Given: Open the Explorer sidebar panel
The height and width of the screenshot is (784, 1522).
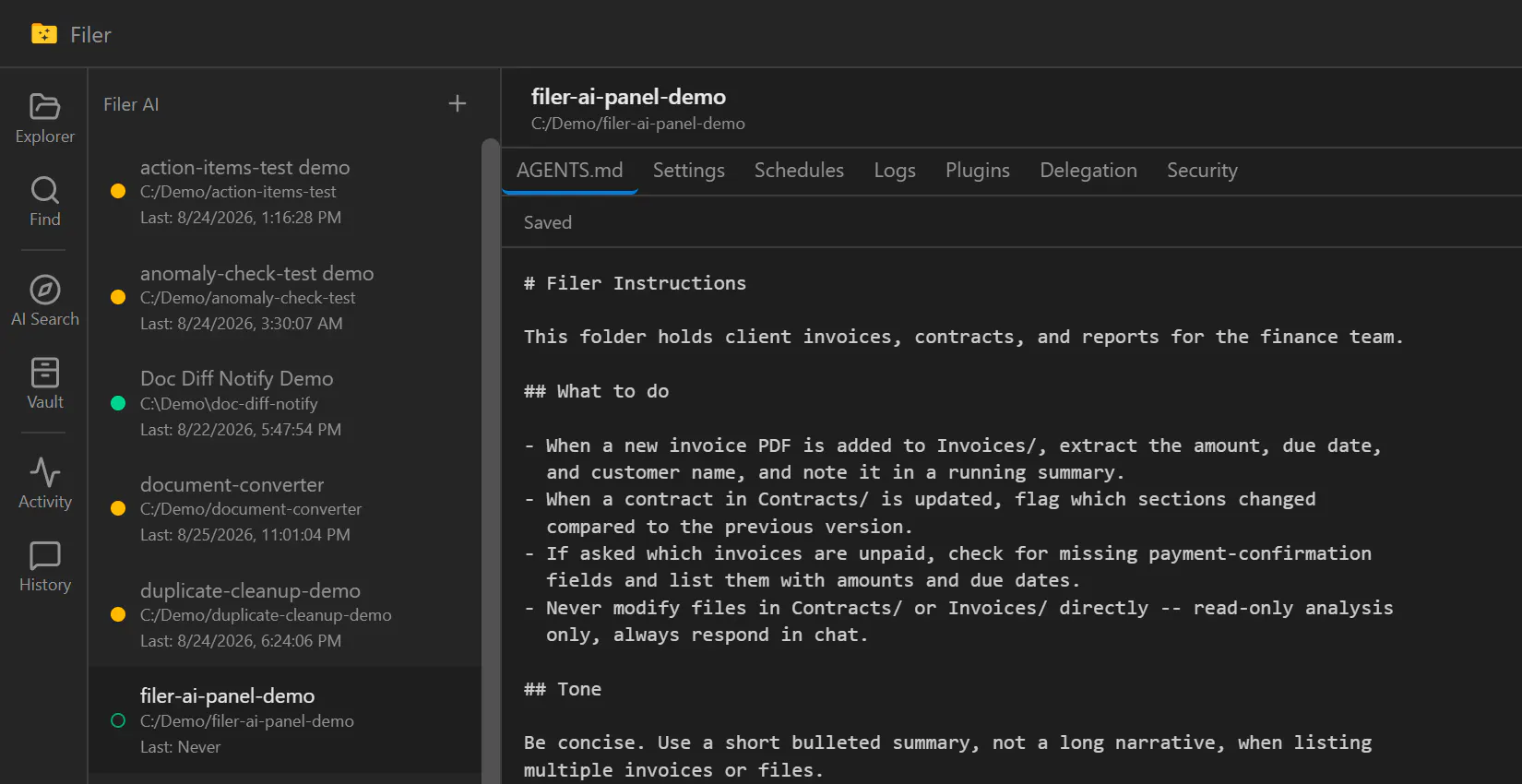Looking at the screenshot, I should pyautogui.click(x=44, y=119).
